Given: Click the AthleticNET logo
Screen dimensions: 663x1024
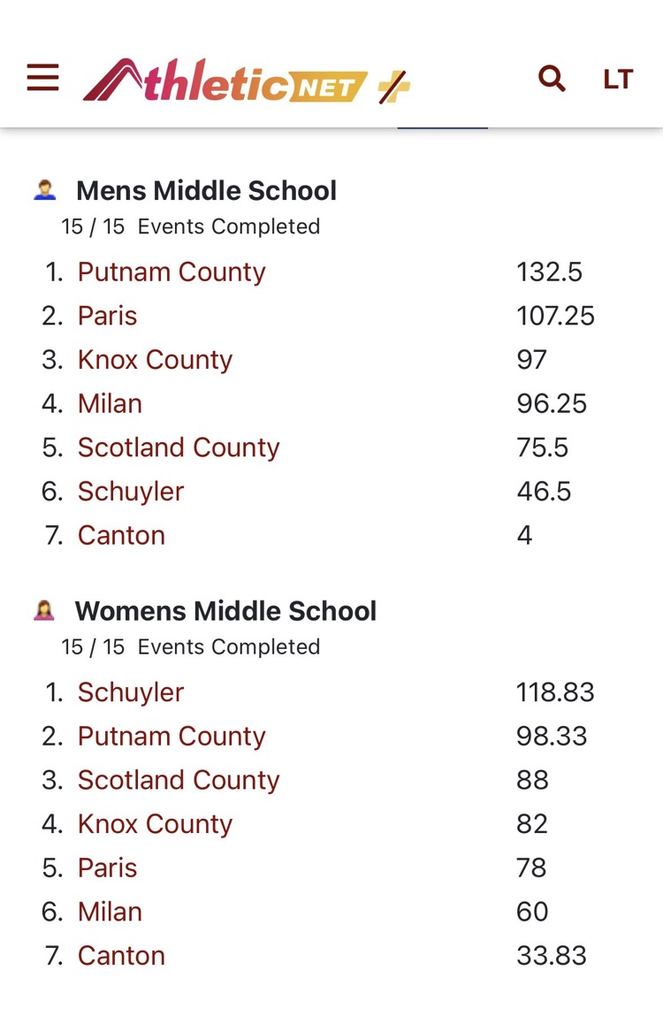Looking at the screenshot, I should tap(225, 81).
